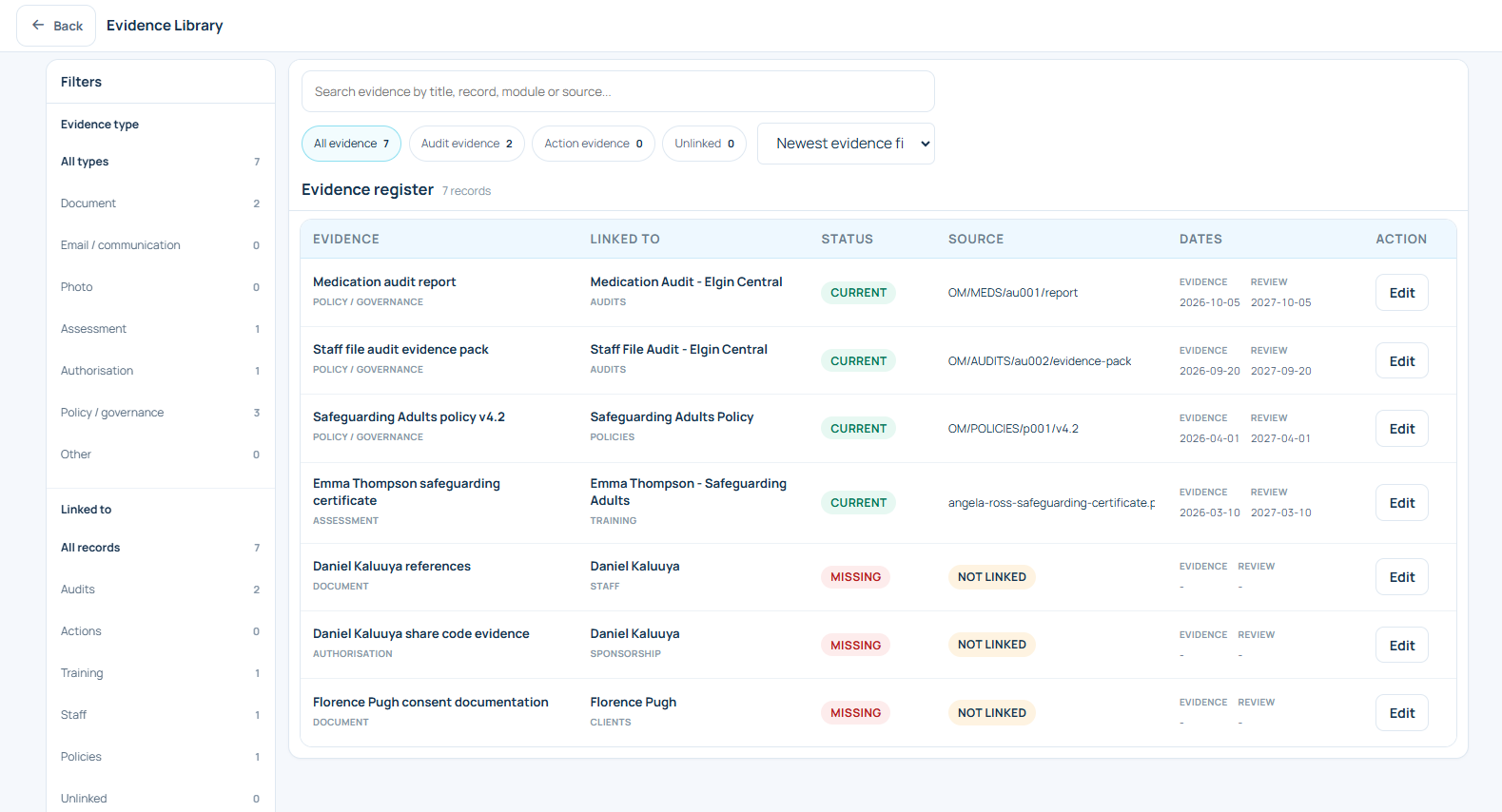
Task: Switch to Audit evidence tab
Action: pyautogui.click(x=467, y=144)
